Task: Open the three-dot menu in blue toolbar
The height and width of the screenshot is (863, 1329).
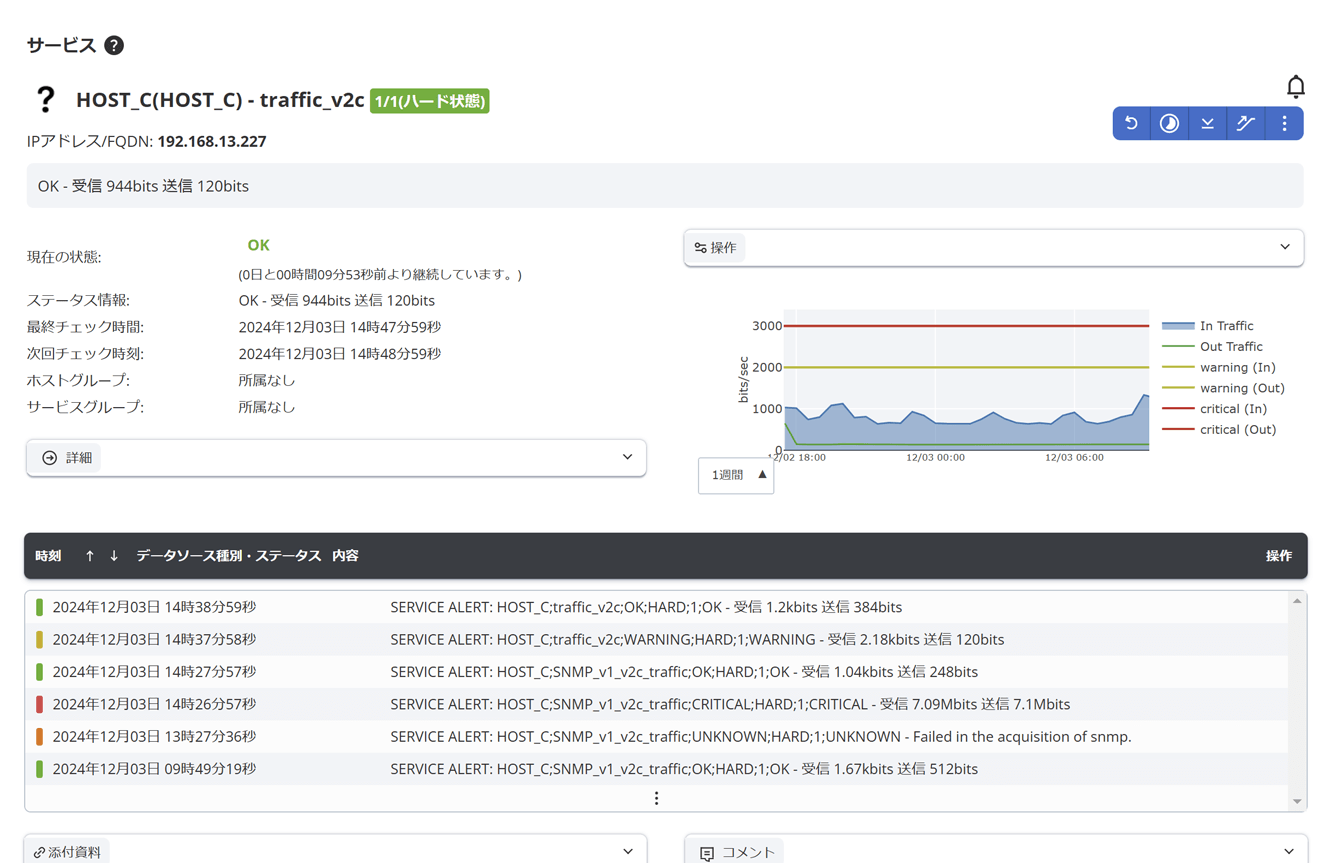Action: tap(1284, 123)
